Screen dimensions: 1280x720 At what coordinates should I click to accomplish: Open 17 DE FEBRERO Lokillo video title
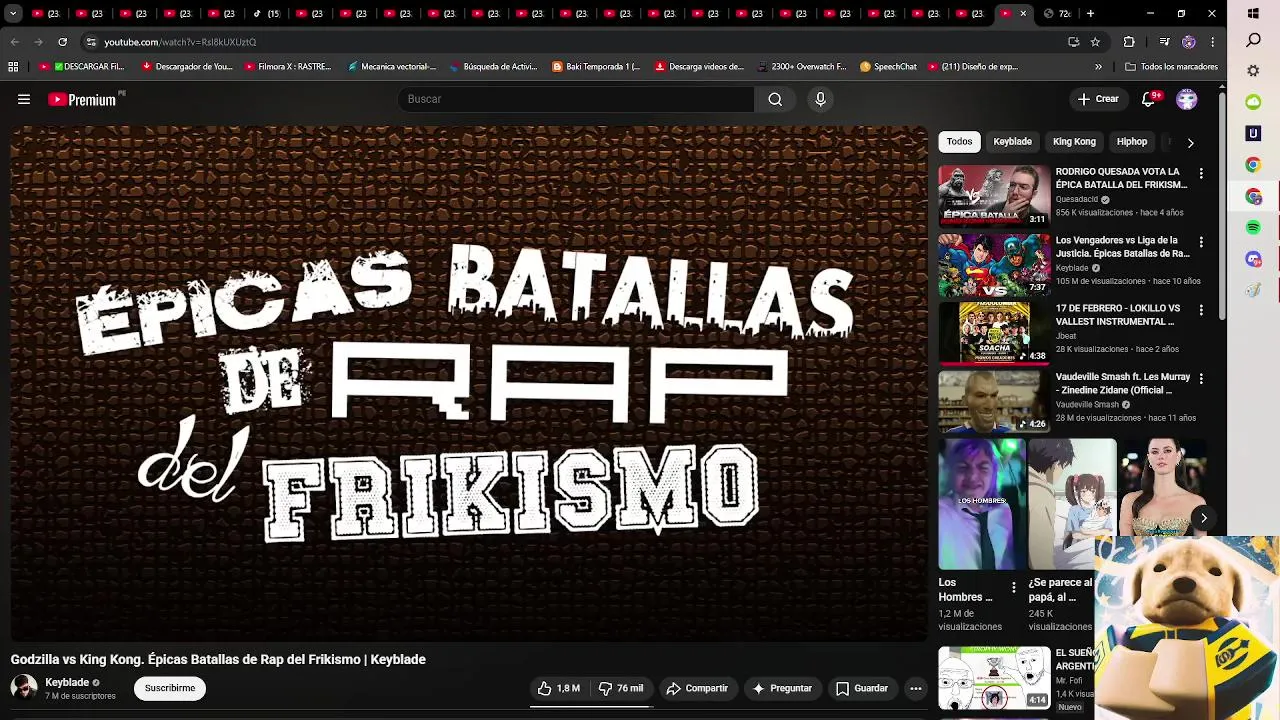point(1118,315)
